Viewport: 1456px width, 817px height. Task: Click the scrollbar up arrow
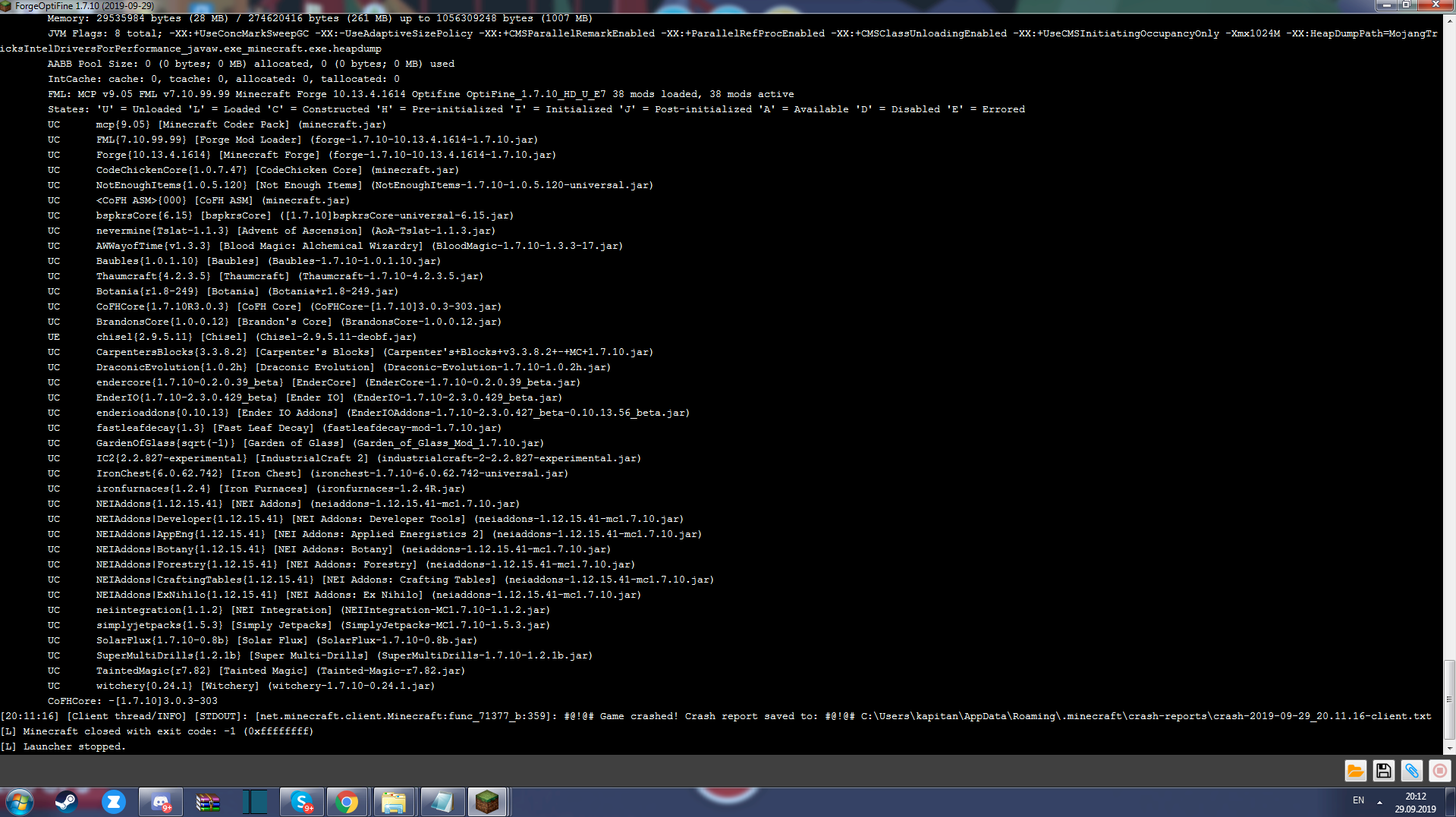1449,20
